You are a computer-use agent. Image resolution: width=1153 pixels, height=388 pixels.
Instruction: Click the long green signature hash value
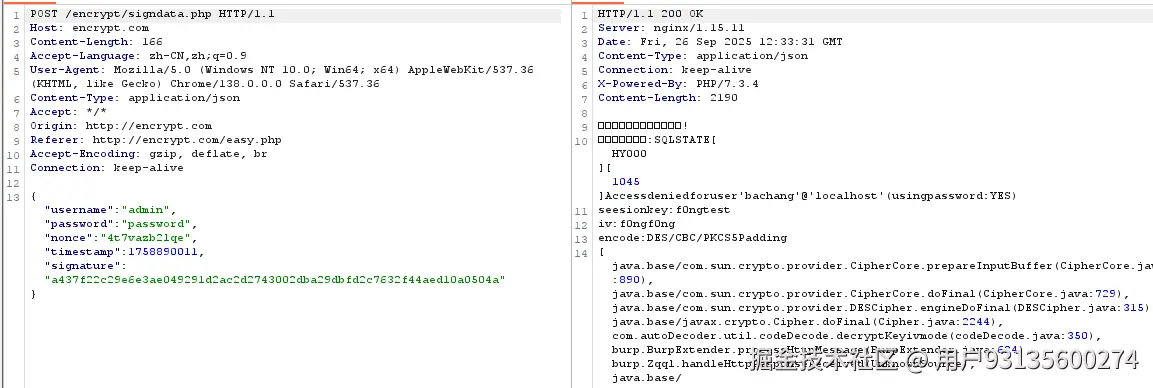(x=275, y=280)
